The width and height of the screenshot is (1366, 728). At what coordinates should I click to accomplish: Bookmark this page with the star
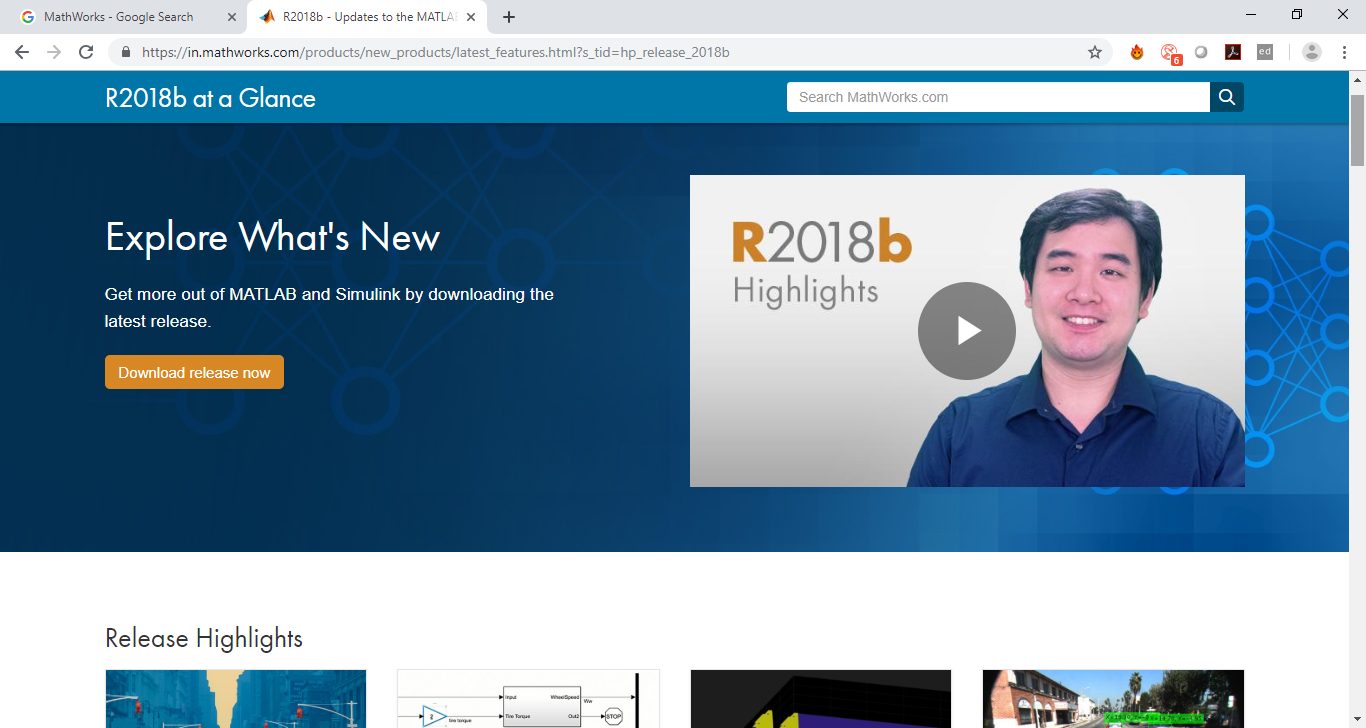coord(1095,51)
